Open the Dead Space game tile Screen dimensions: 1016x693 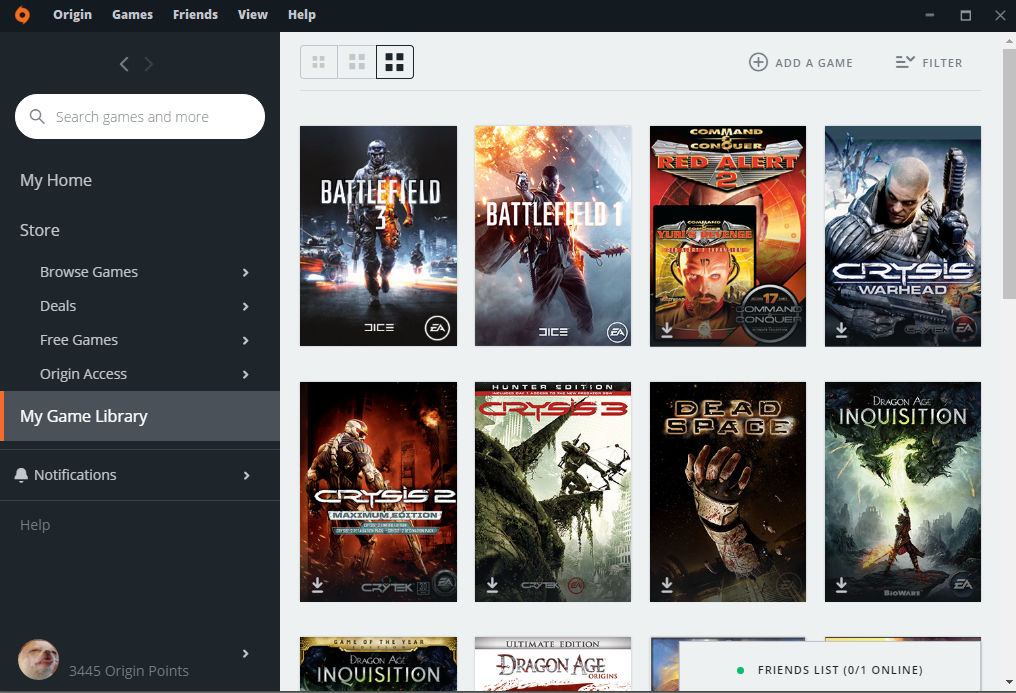tap(728, 492)
